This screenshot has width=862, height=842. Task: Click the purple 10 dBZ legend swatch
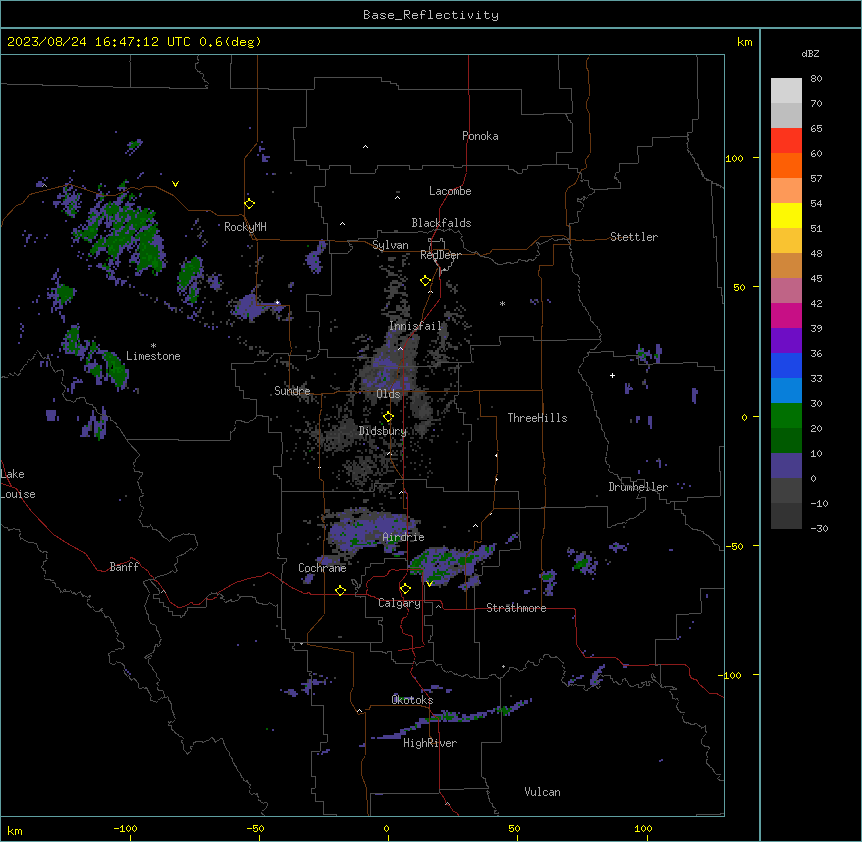[x=786, y=466]
